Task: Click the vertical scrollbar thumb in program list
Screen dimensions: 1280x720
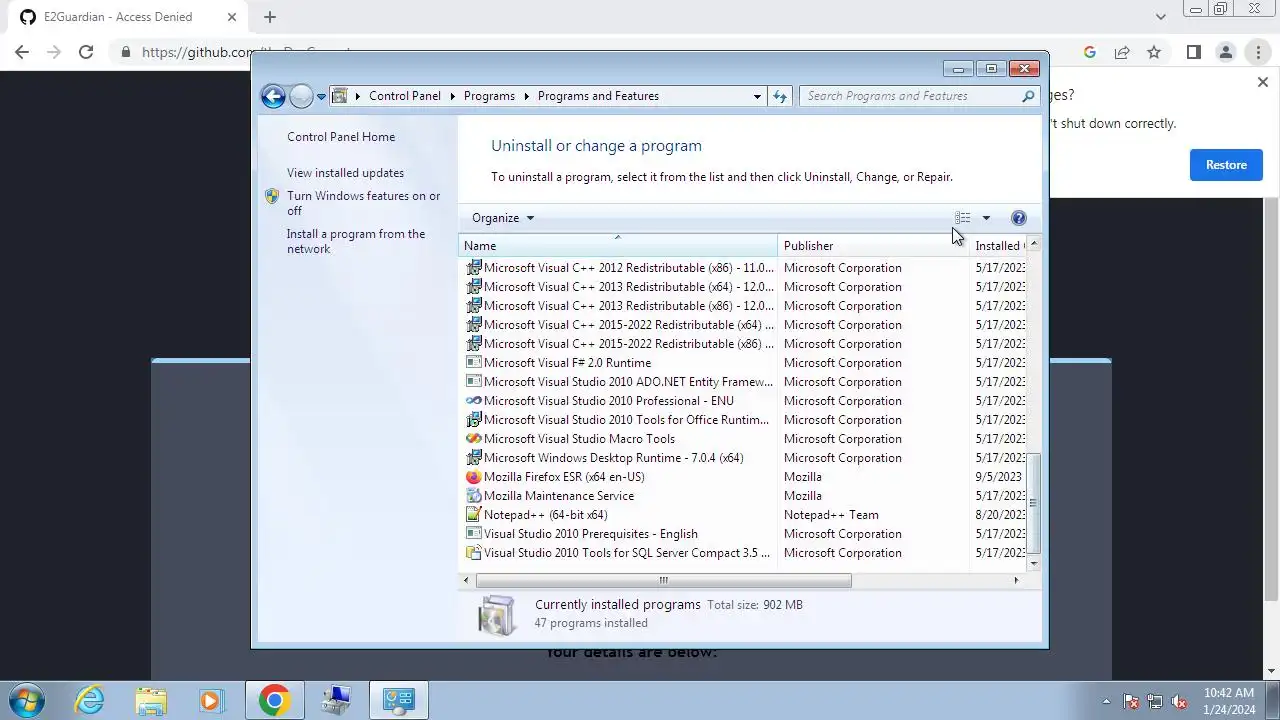Action: tap(1034, 503)
